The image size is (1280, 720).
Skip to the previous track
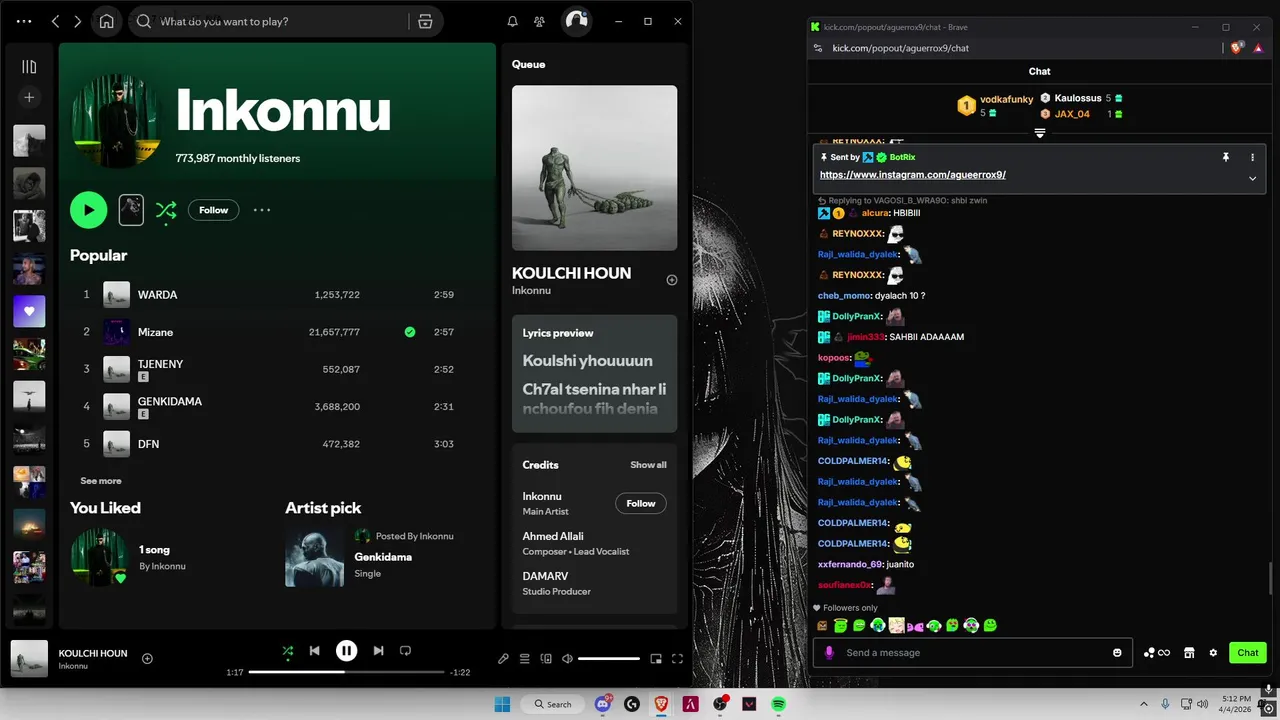point(314,651)
